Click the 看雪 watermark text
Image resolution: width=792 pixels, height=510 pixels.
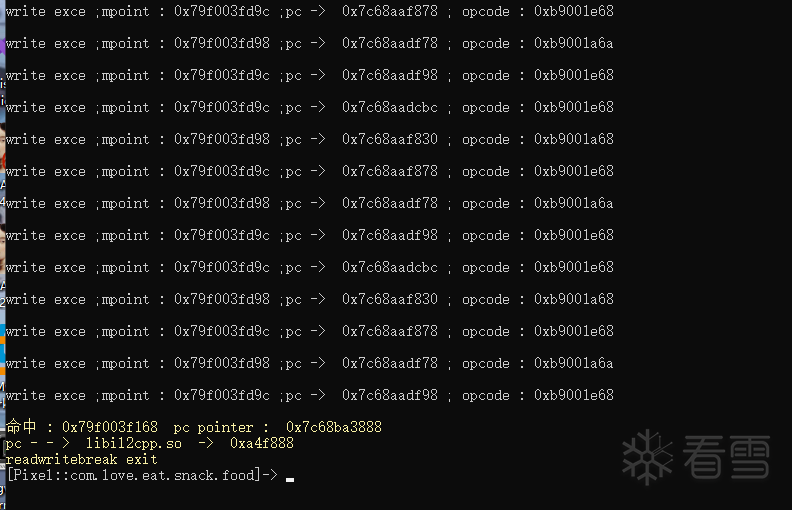tap(726, 457)
